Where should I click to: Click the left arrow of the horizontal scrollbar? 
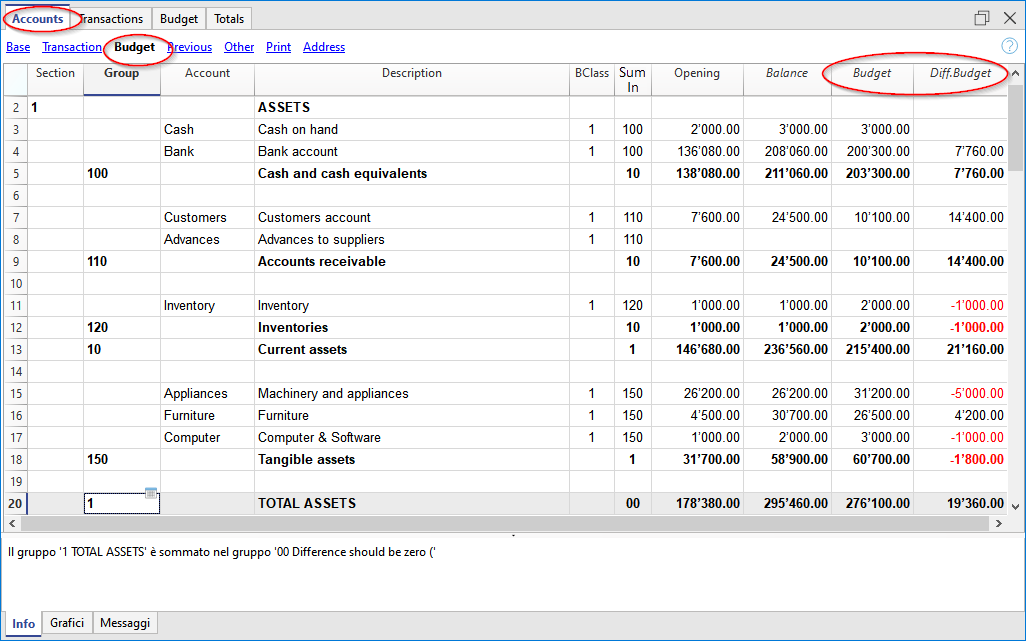point(11,522)
